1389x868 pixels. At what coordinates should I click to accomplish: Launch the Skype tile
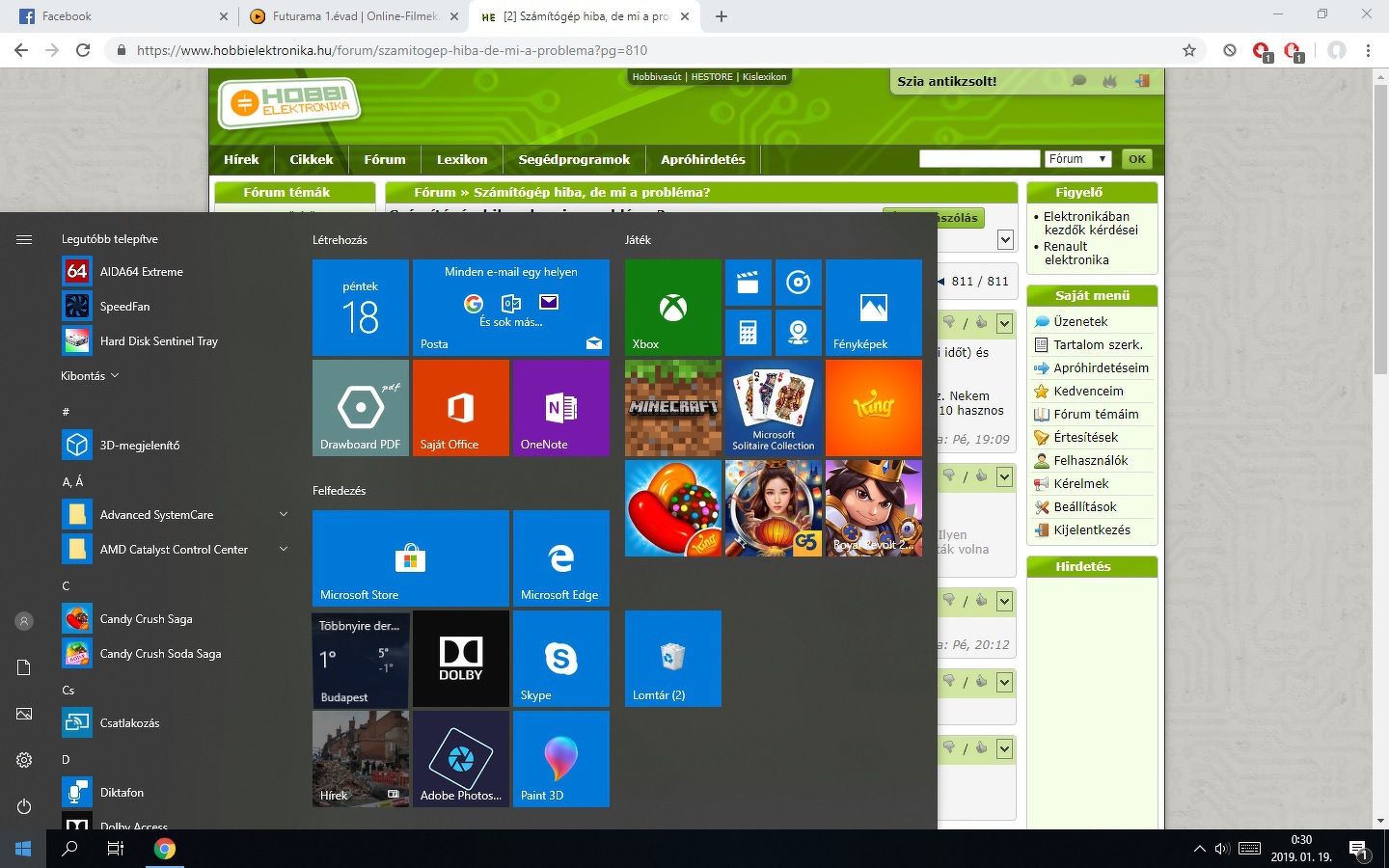click(561, 659)
